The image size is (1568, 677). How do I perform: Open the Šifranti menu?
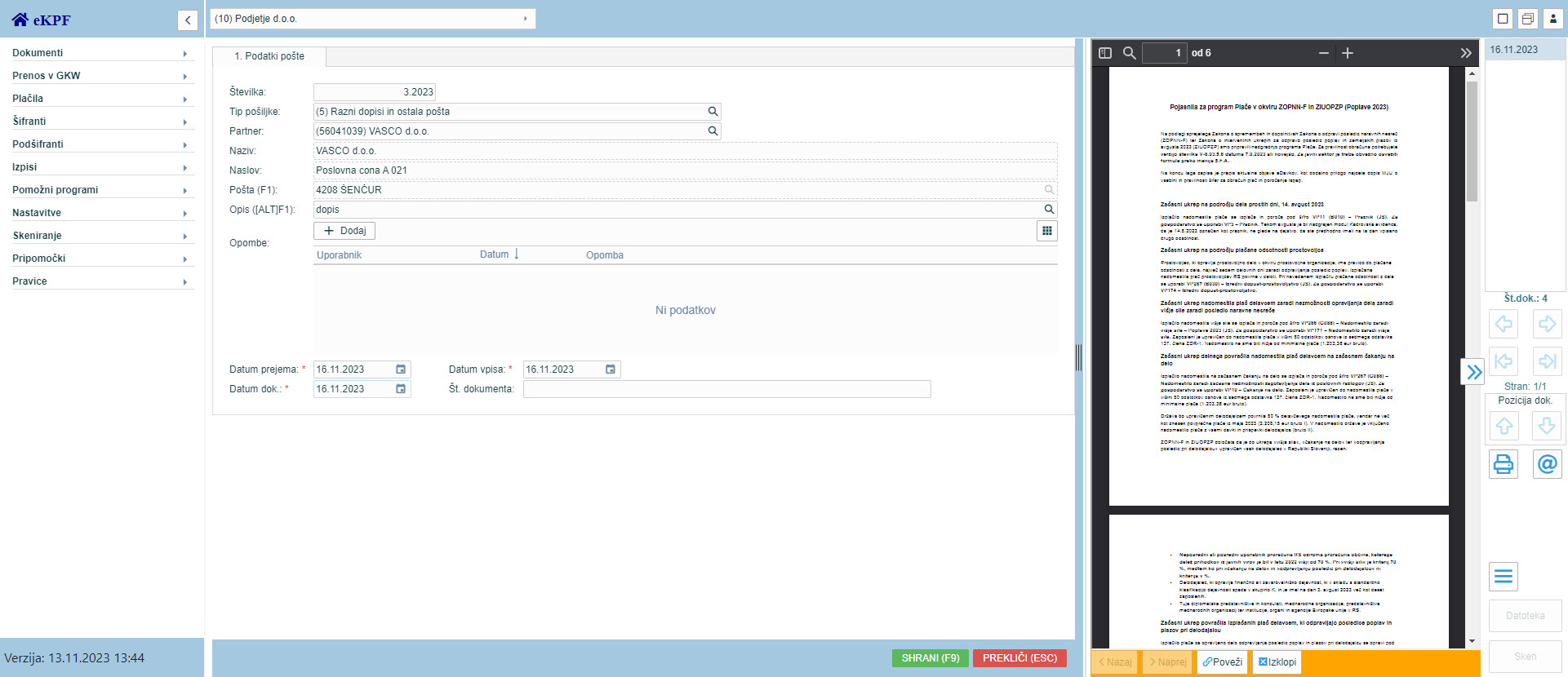tap(102, 122)
